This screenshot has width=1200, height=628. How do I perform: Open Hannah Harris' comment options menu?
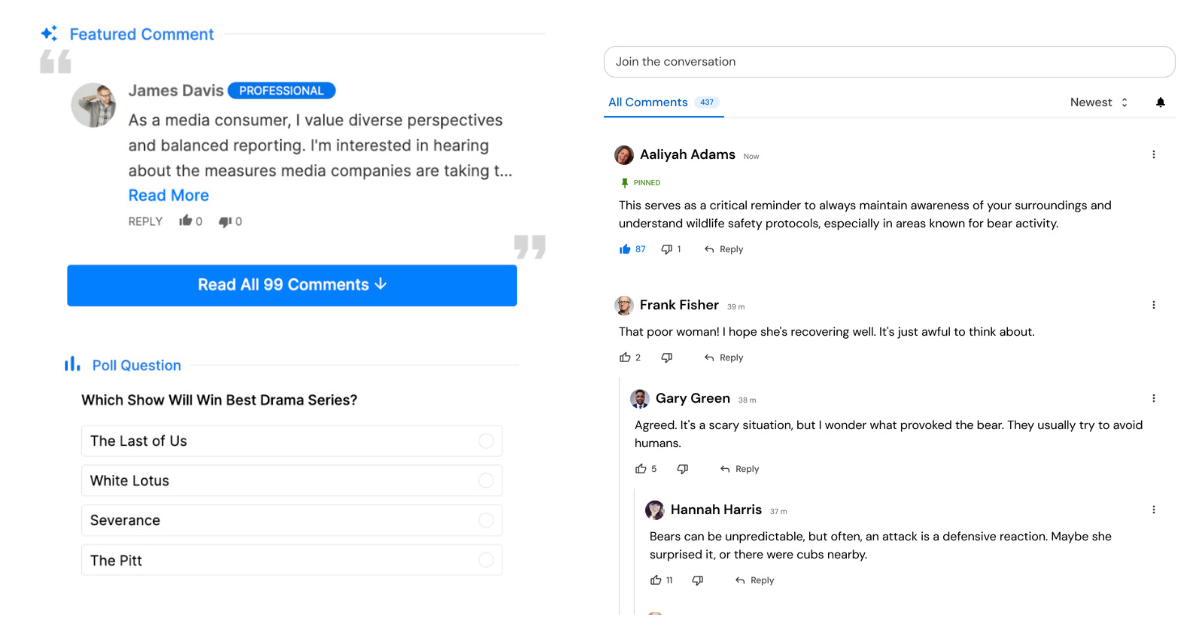click(x=1153, y=510)
